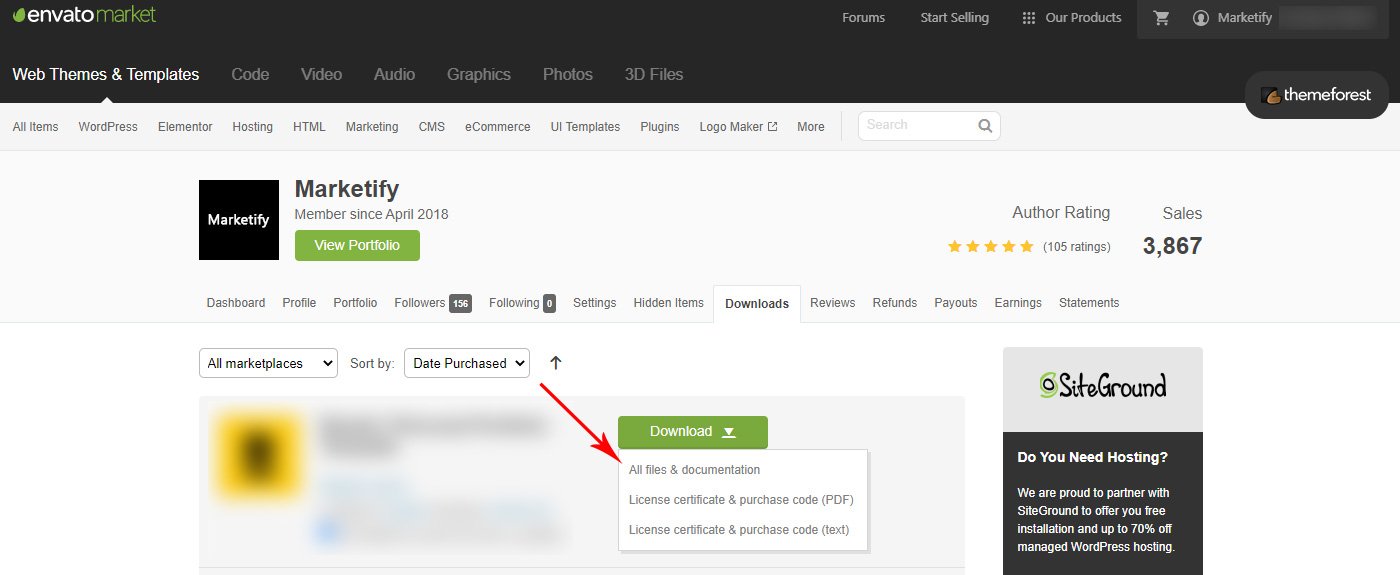Open the shopping cart icon
The width and height of the screenshot is (1400, 575).
[1161, 18]
